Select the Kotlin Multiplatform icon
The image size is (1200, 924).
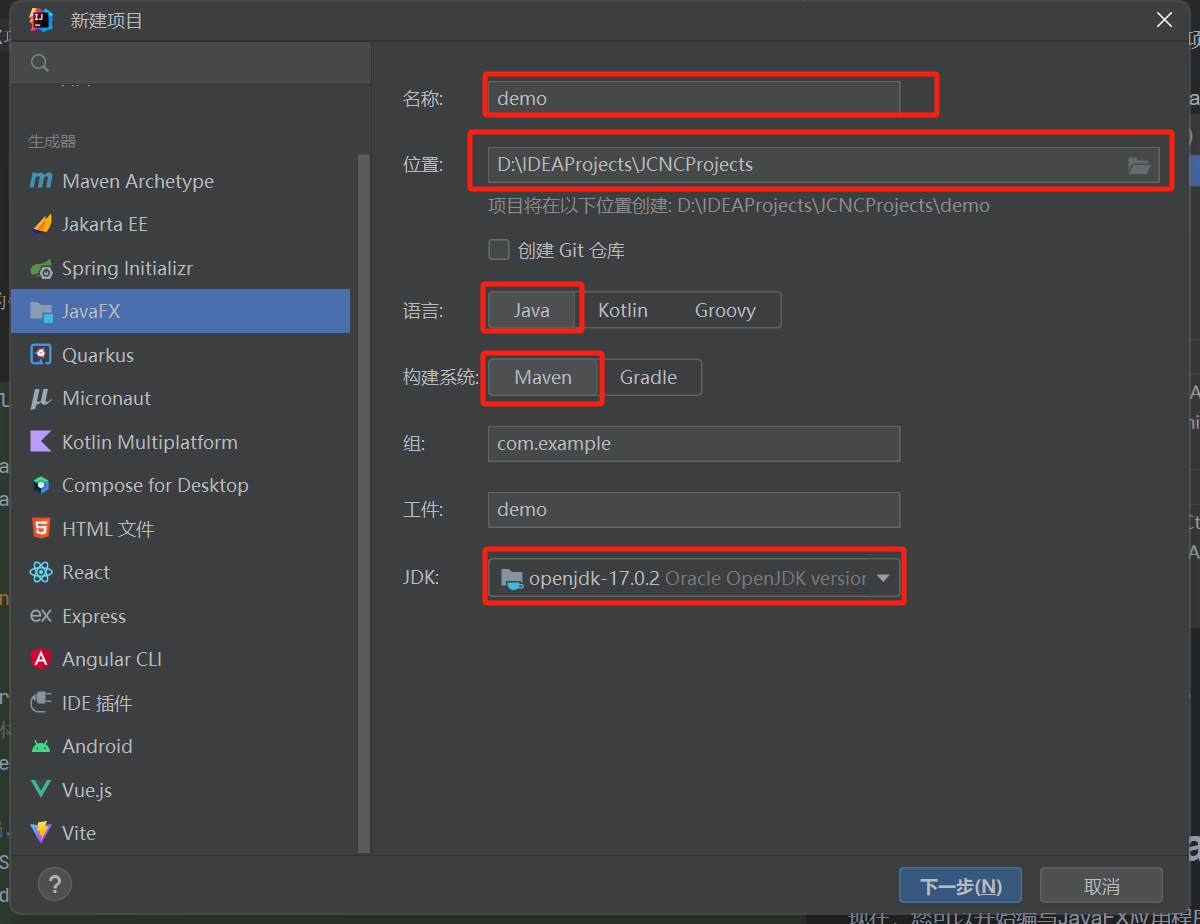(x=41, y=442)
